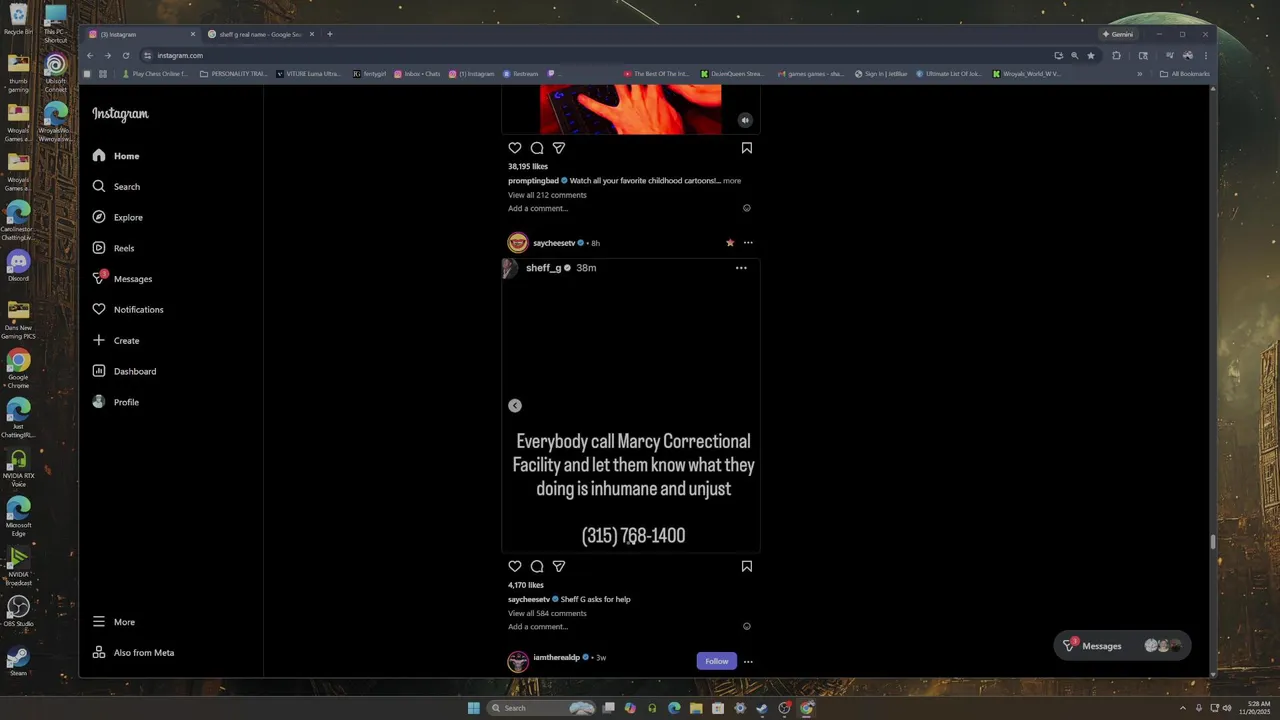
Task: Open iamtherealdp profile name
Action: (556, 658)
